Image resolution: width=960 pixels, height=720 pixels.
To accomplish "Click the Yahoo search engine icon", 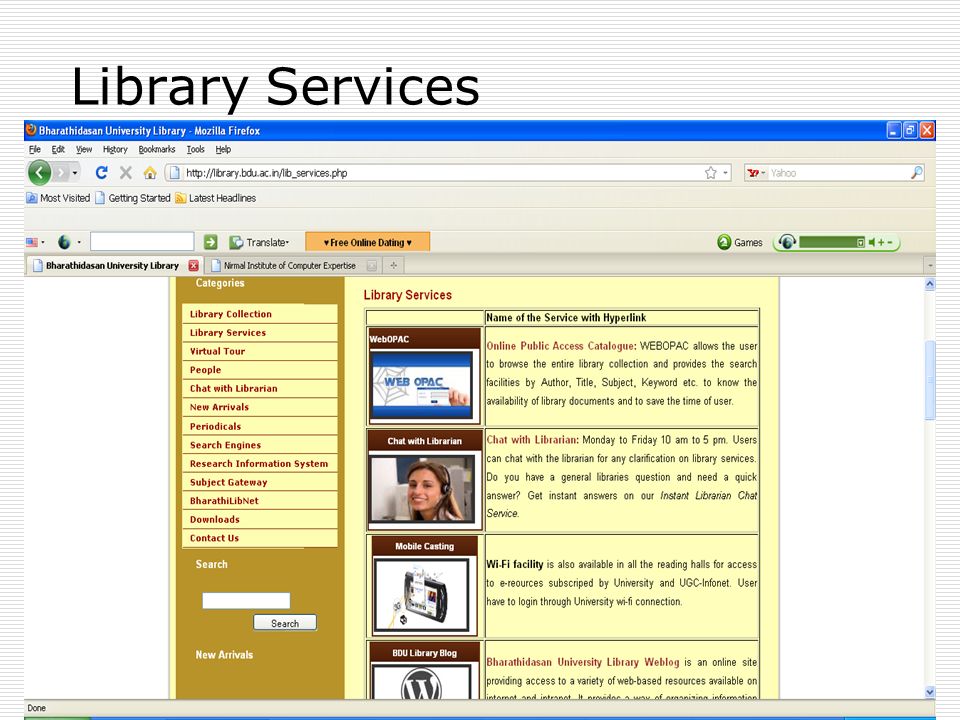I will (753, 173).
